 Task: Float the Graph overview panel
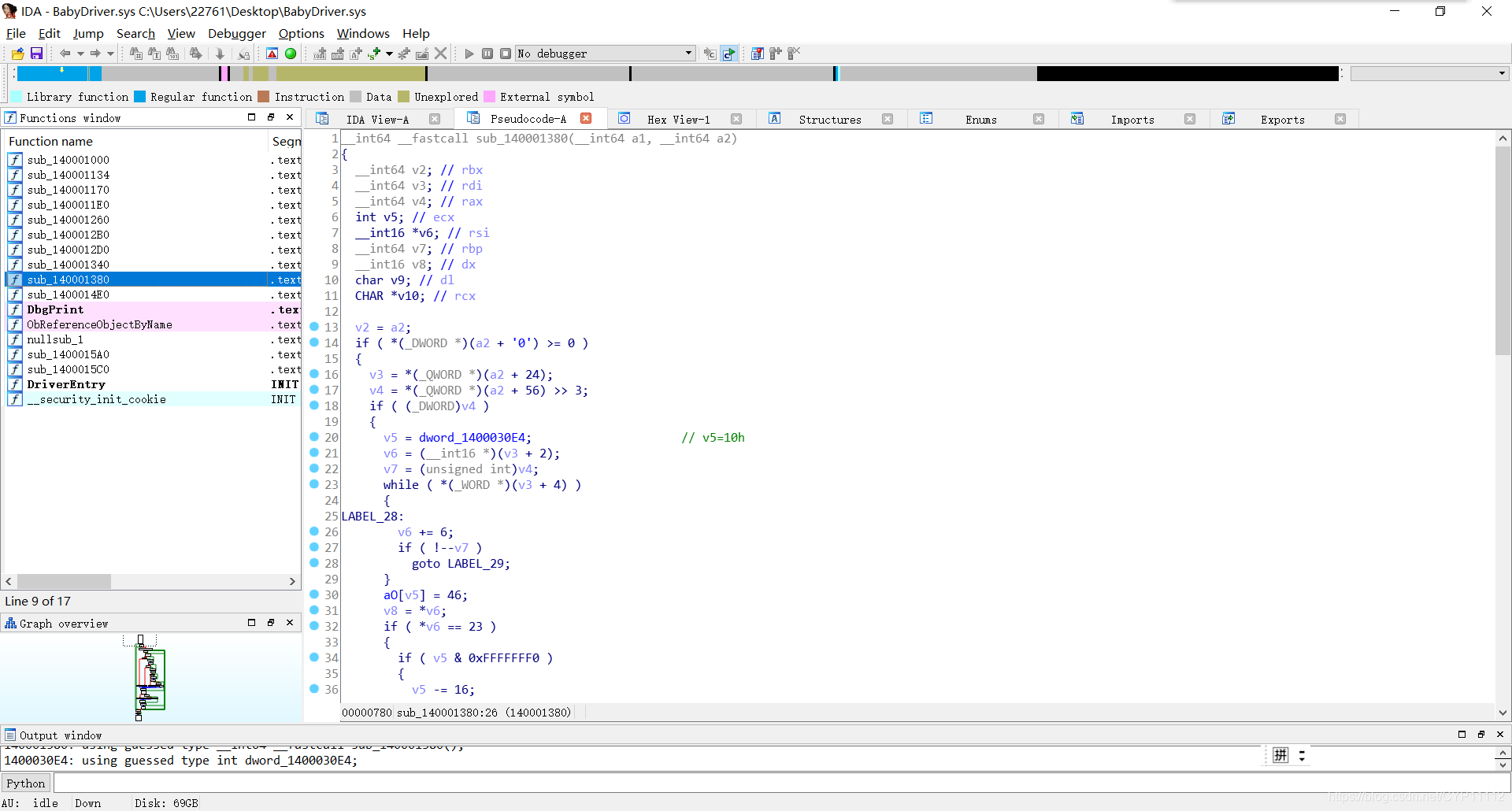tap(270, 623)
